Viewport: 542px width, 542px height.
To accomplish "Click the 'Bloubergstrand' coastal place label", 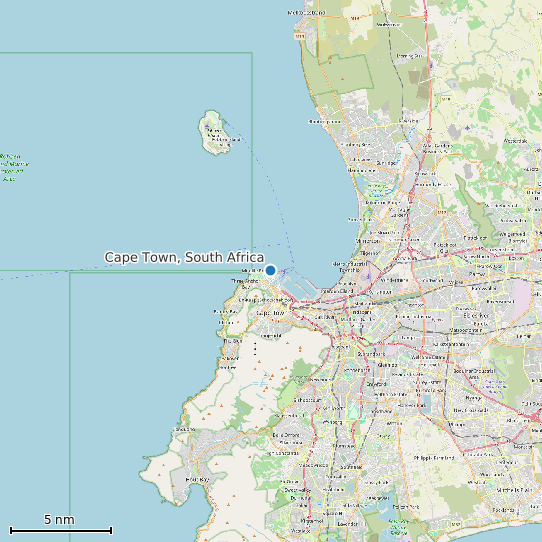I will pyautogui.click(x=324, y=122).
